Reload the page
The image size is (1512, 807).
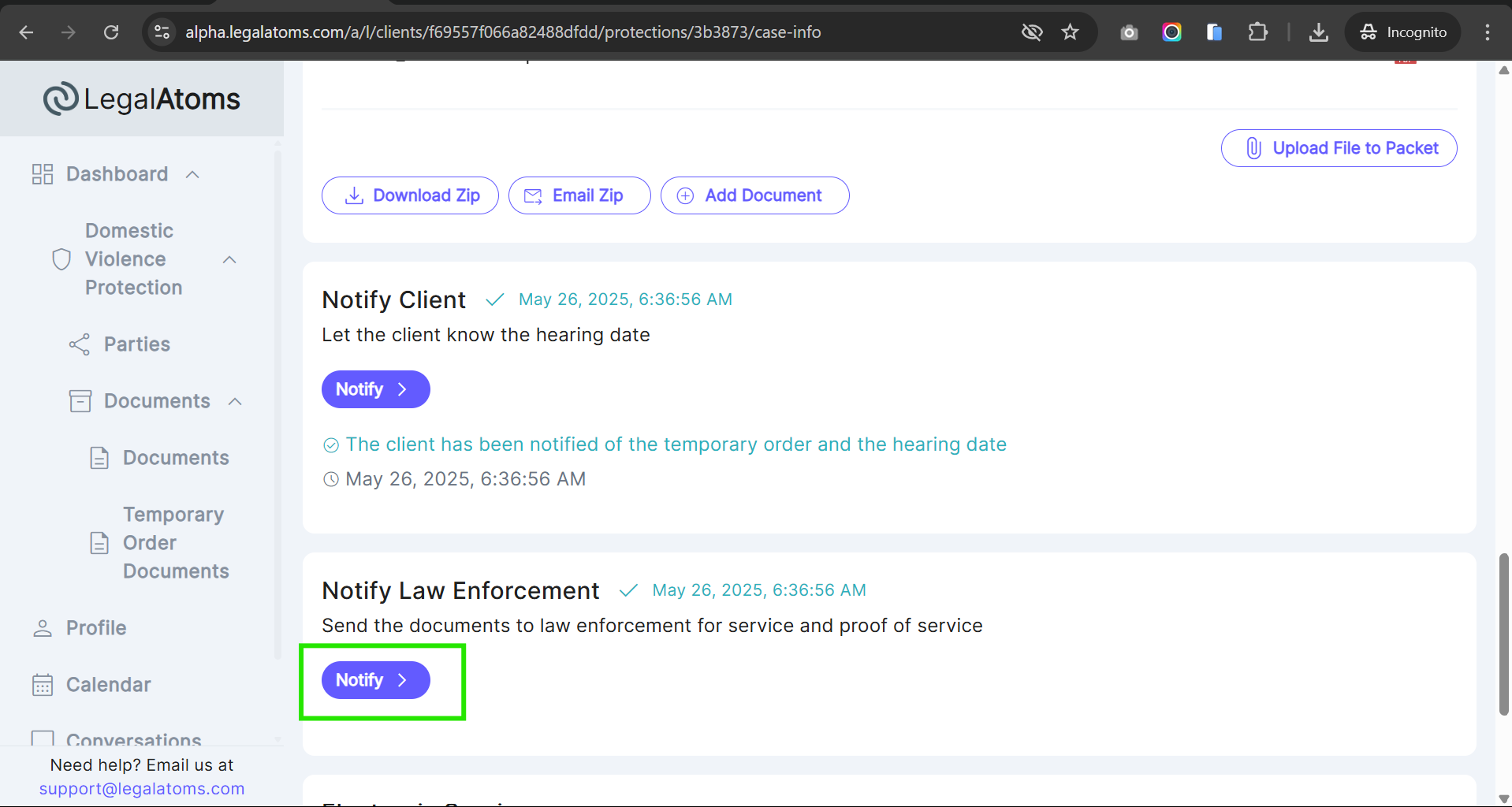(x=111, y=32)
